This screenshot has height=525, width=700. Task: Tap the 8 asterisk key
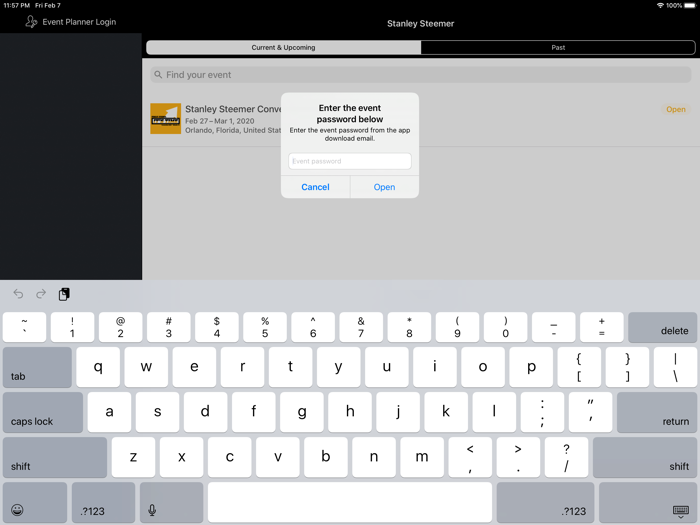tap(409, 327)
